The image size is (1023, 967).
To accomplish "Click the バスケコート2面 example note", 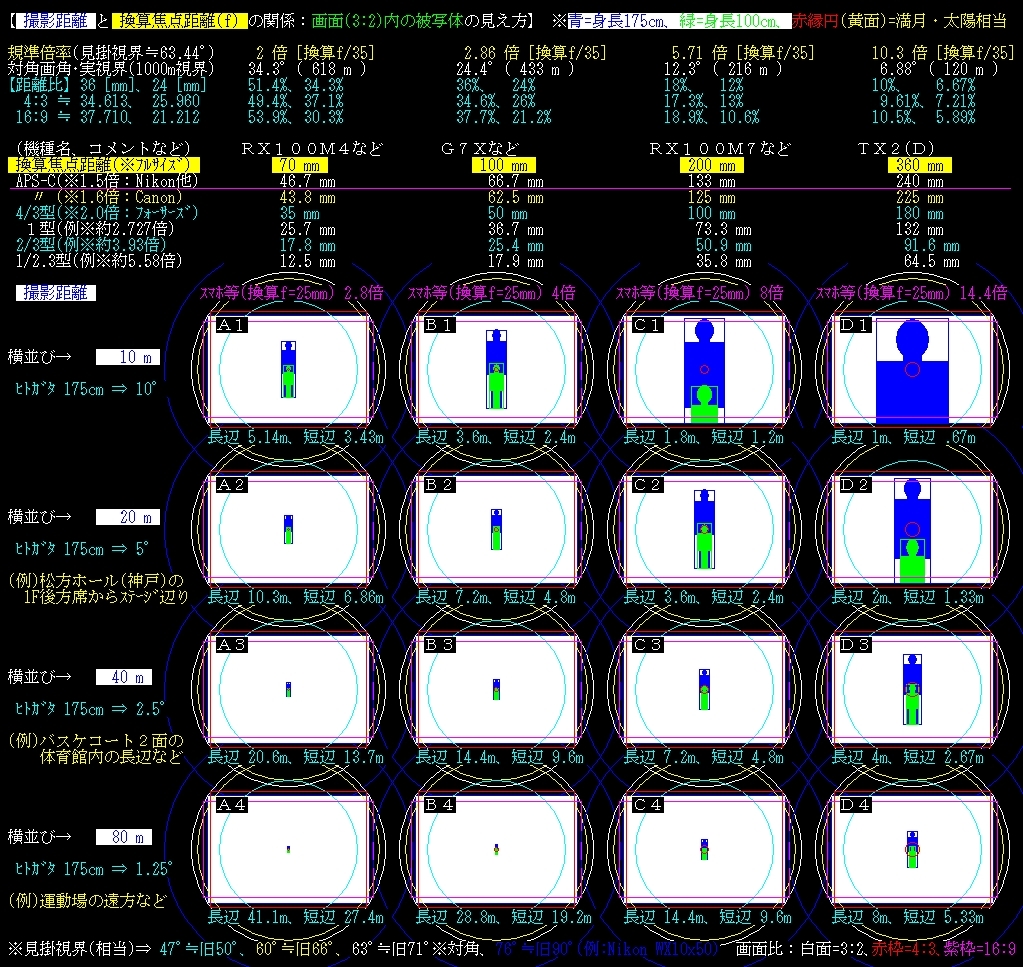I will click(x=97, y=748).
